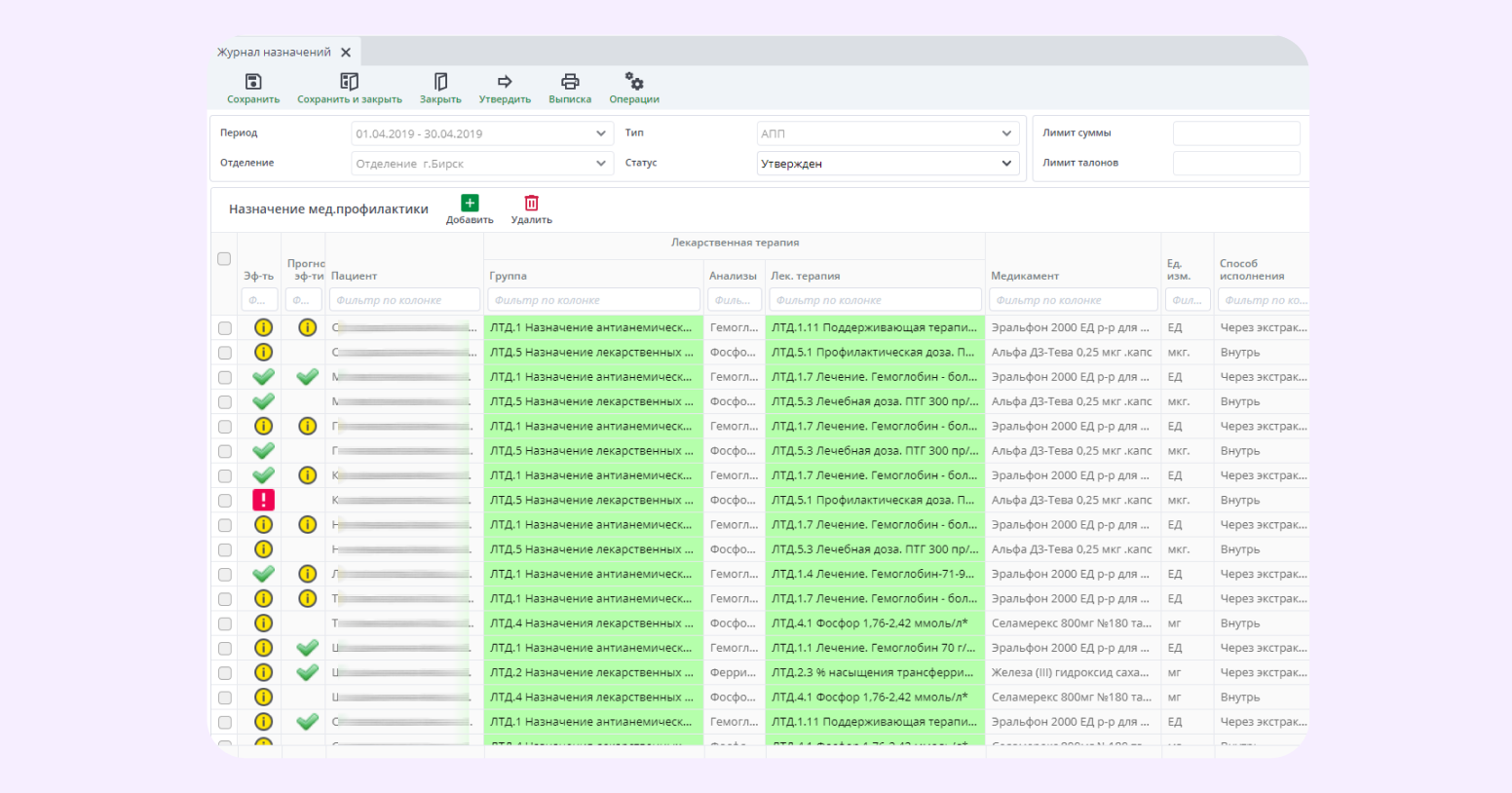Select cell 'ЛТД.1.4 Лечение. Гемоглобин-71-9...'

click(x=875, y=575)
